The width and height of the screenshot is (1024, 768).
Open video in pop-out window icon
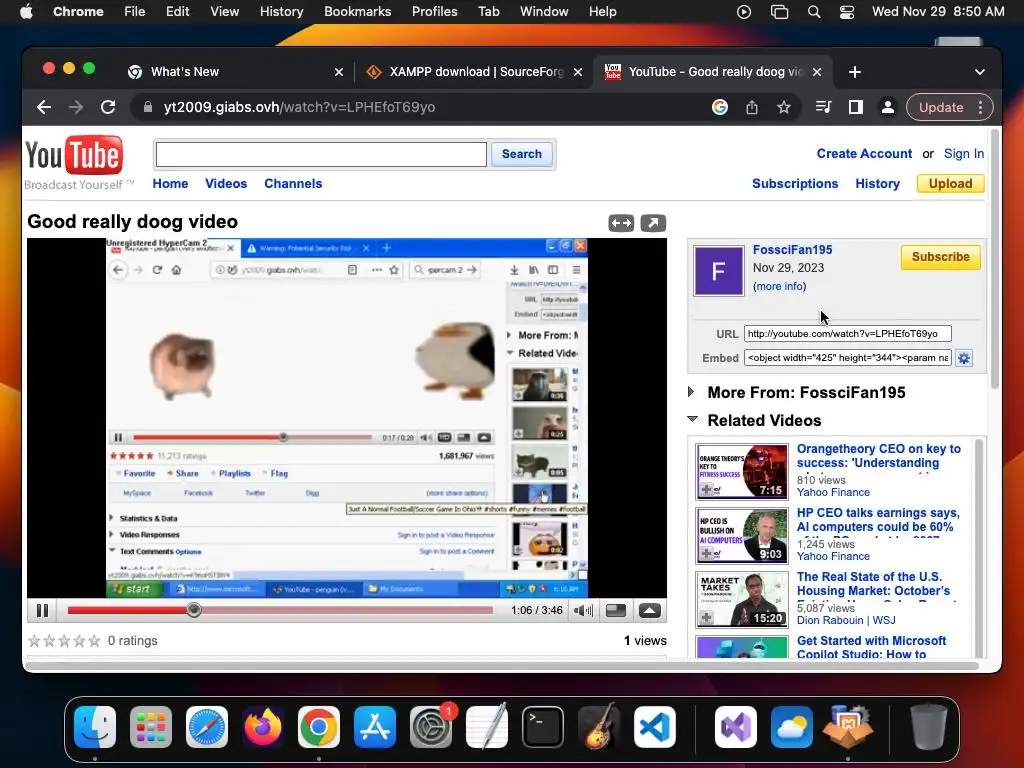(653, 223)
